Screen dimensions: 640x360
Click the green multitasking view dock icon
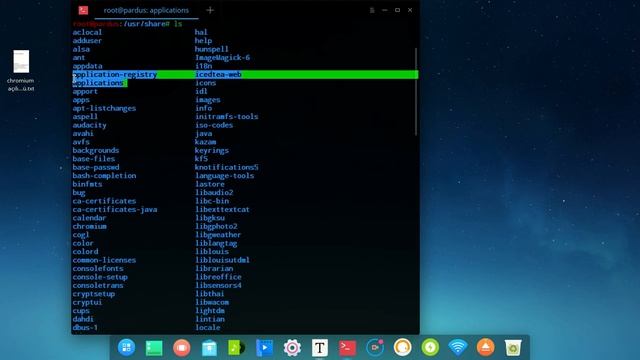[x=154, y=348]
